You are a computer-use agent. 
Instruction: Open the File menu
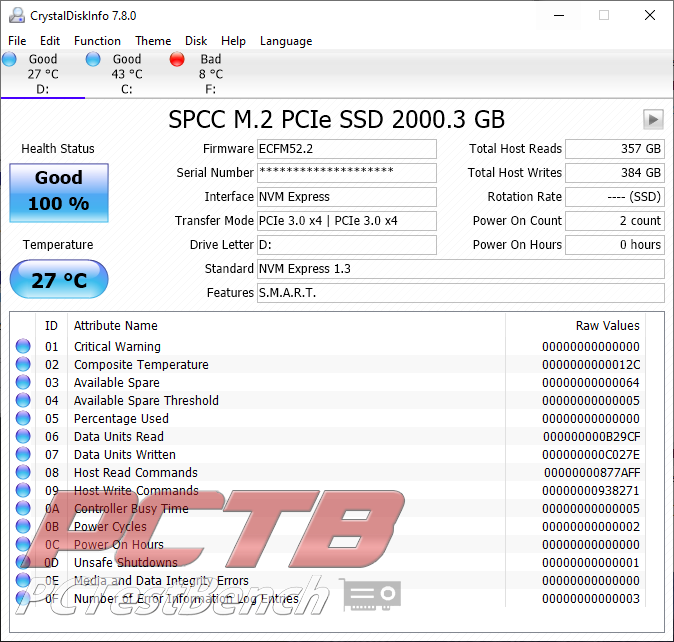[x=17, y=41]
